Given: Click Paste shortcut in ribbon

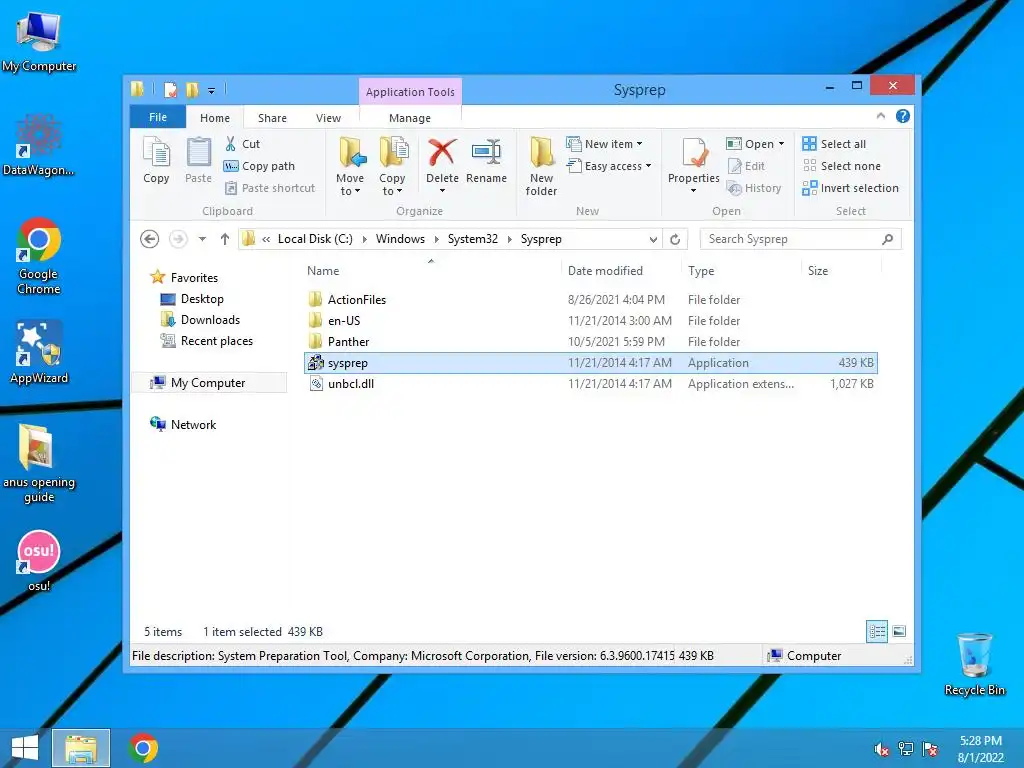Looking at the screenshot, I should point(270,188).
